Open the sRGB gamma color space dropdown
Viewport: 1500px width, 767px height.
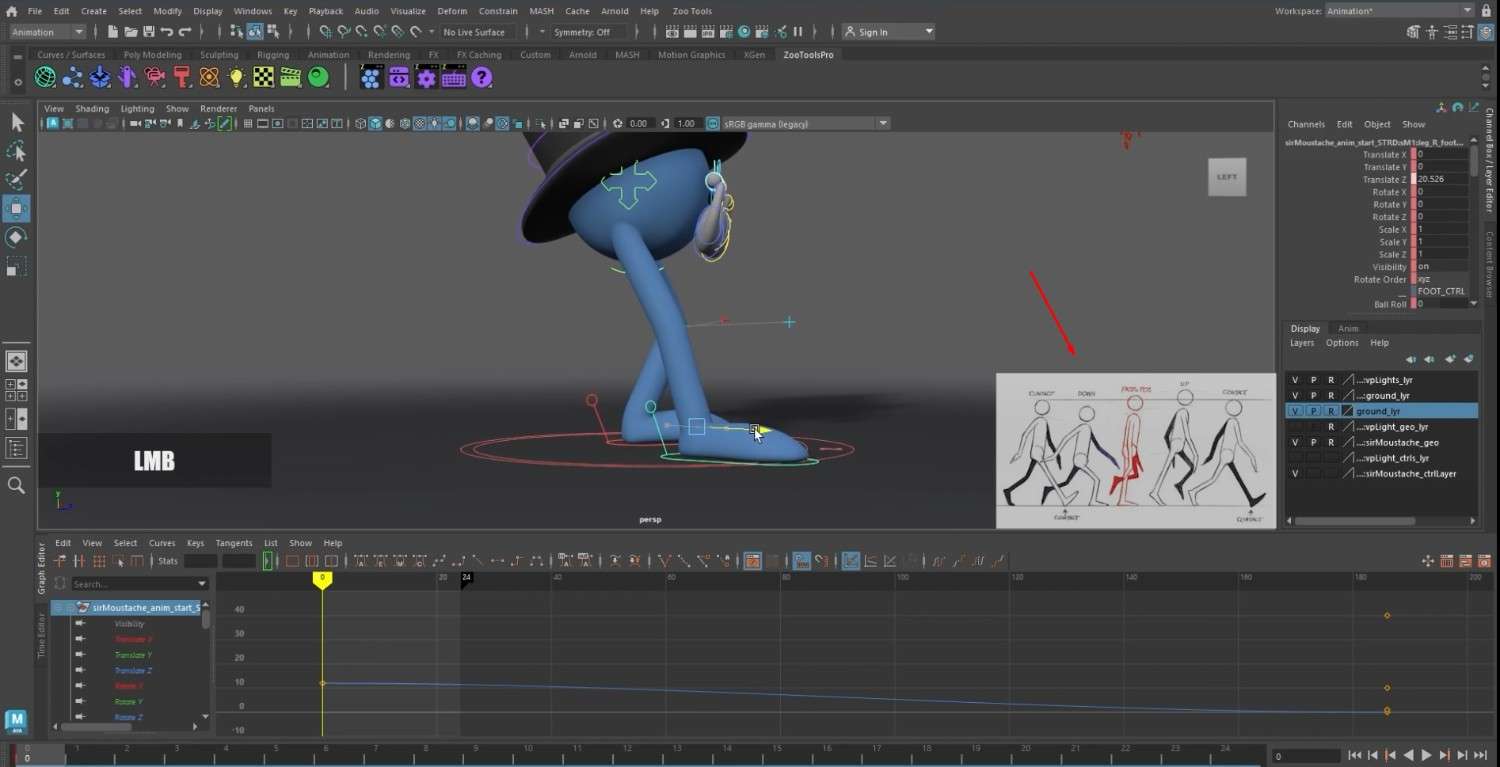click(x=797, y=123)
